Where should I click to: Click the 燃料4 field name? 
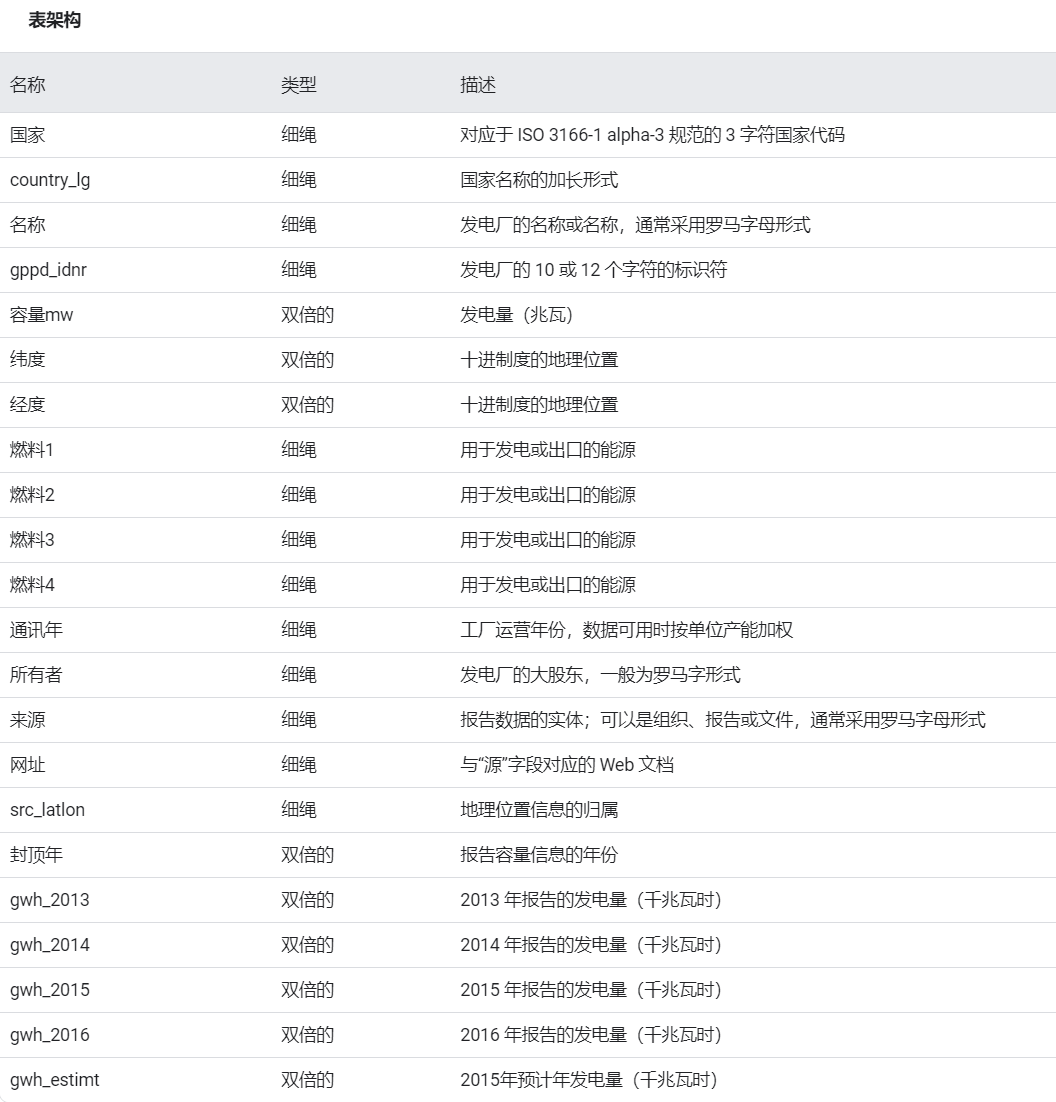tap(32, 585)
